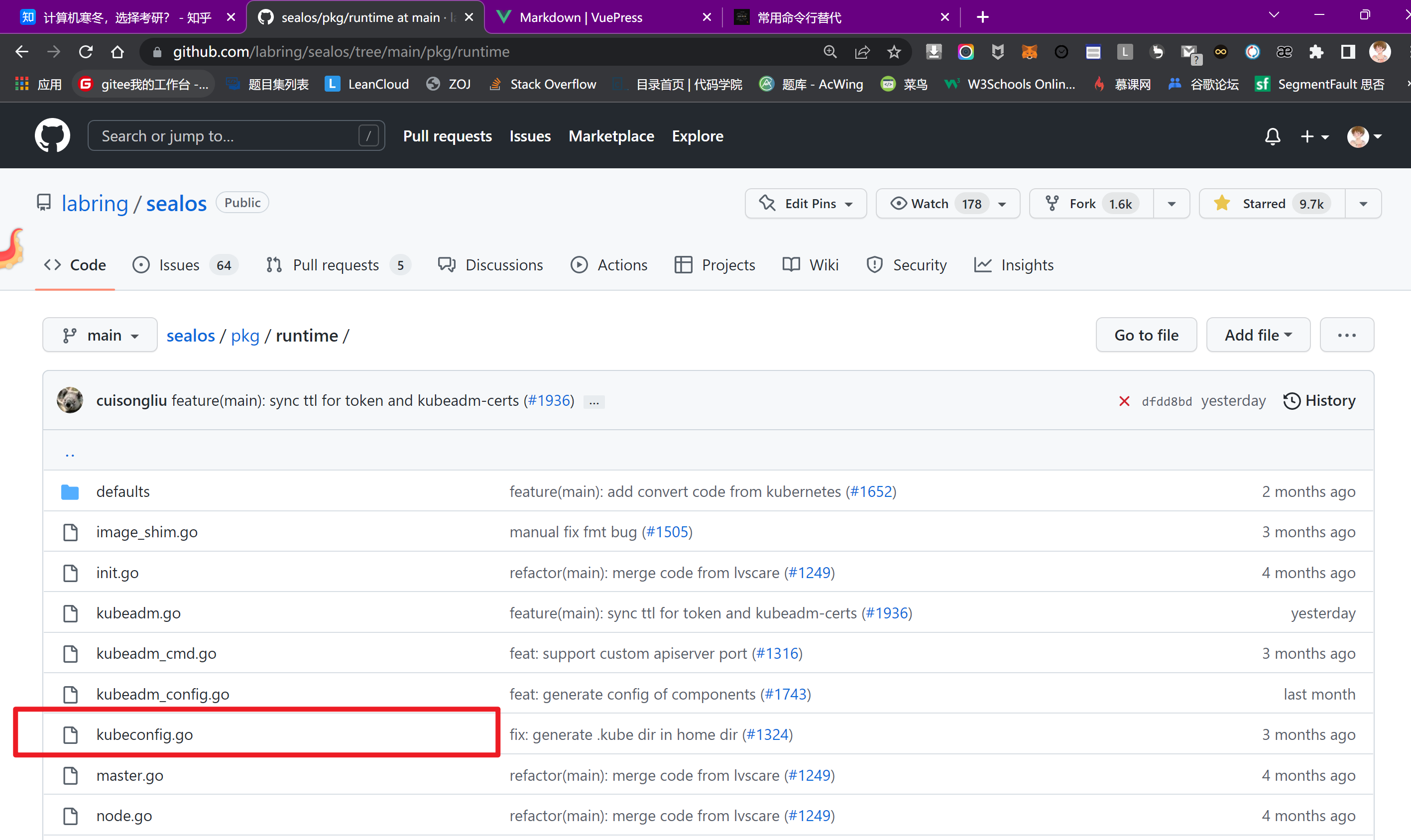Screen dimensions: 1411x840
Task: Navigate to pkg in the breadcrumb
Action: (245, 336)
